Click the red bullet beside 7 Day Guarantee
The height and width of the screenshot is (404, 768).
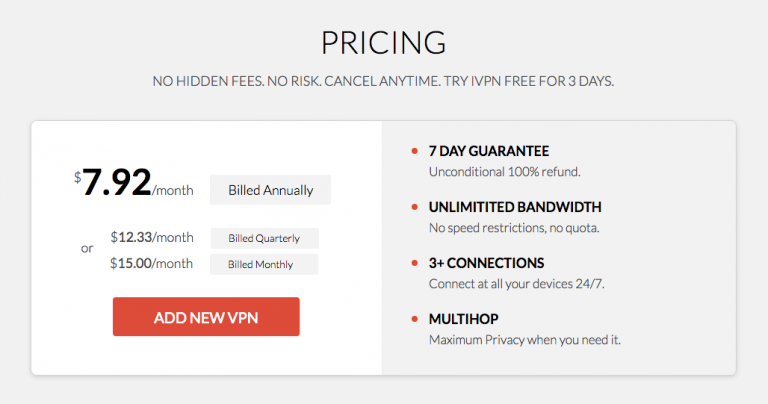click(x=415, y=152)
